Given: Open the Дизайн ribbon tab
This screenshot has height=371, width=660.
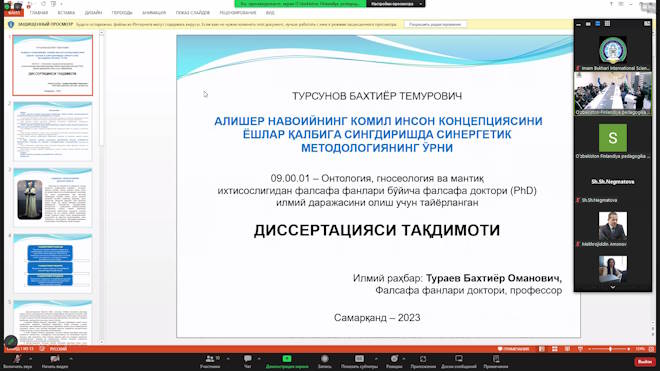Looking at the screenshot, I should coord(93,13).
